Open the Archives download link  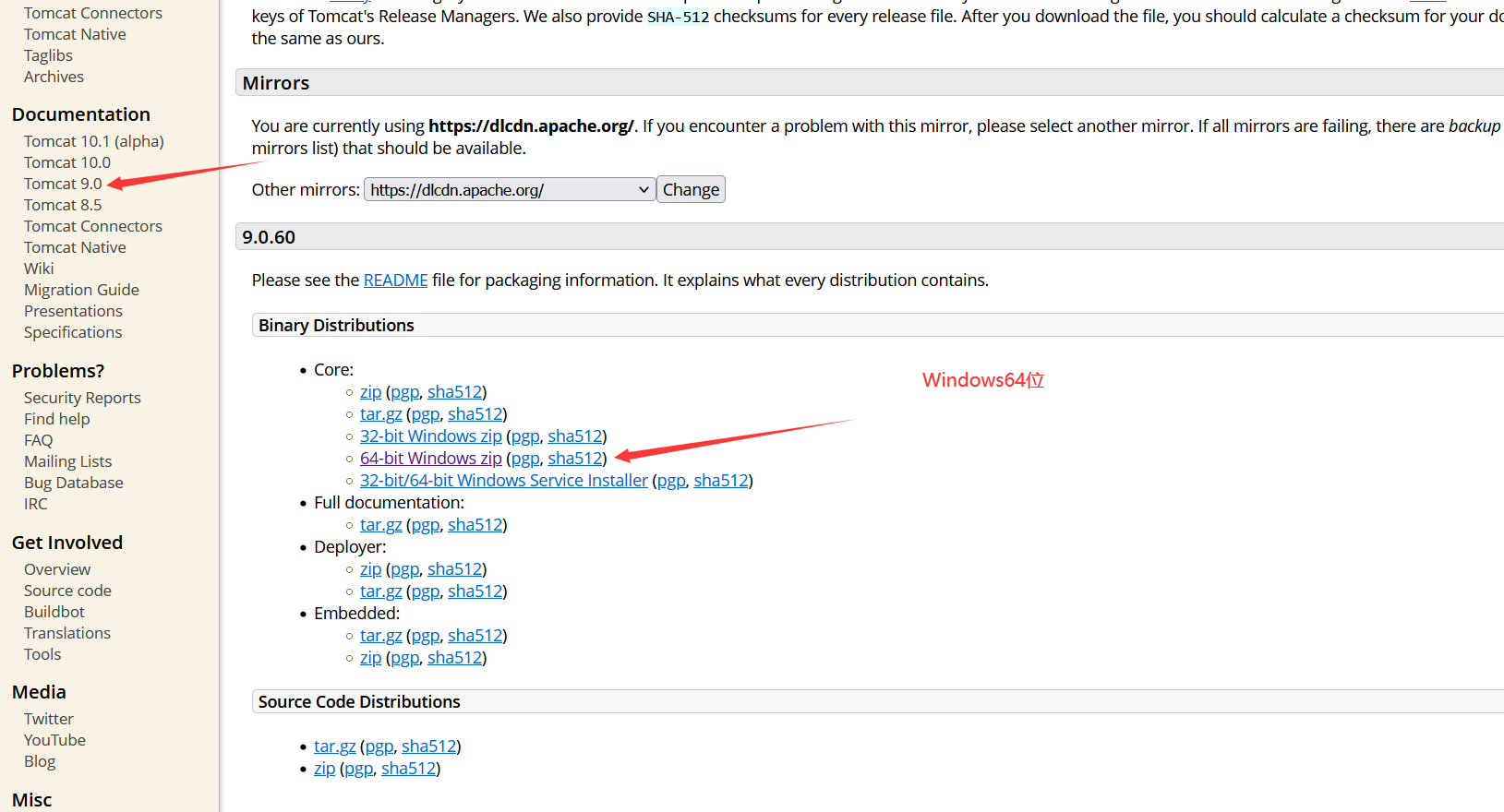[x=54, y=77]
